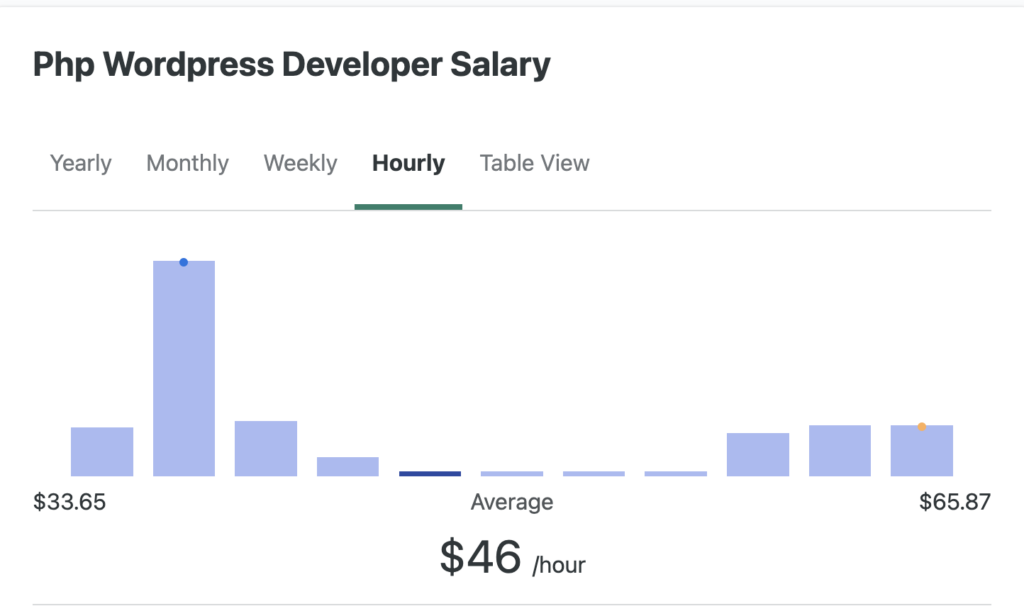Screen dimensions: 1024x611
Task: Select the leftmost salary bar above $33.65
Action: point(101,450)
